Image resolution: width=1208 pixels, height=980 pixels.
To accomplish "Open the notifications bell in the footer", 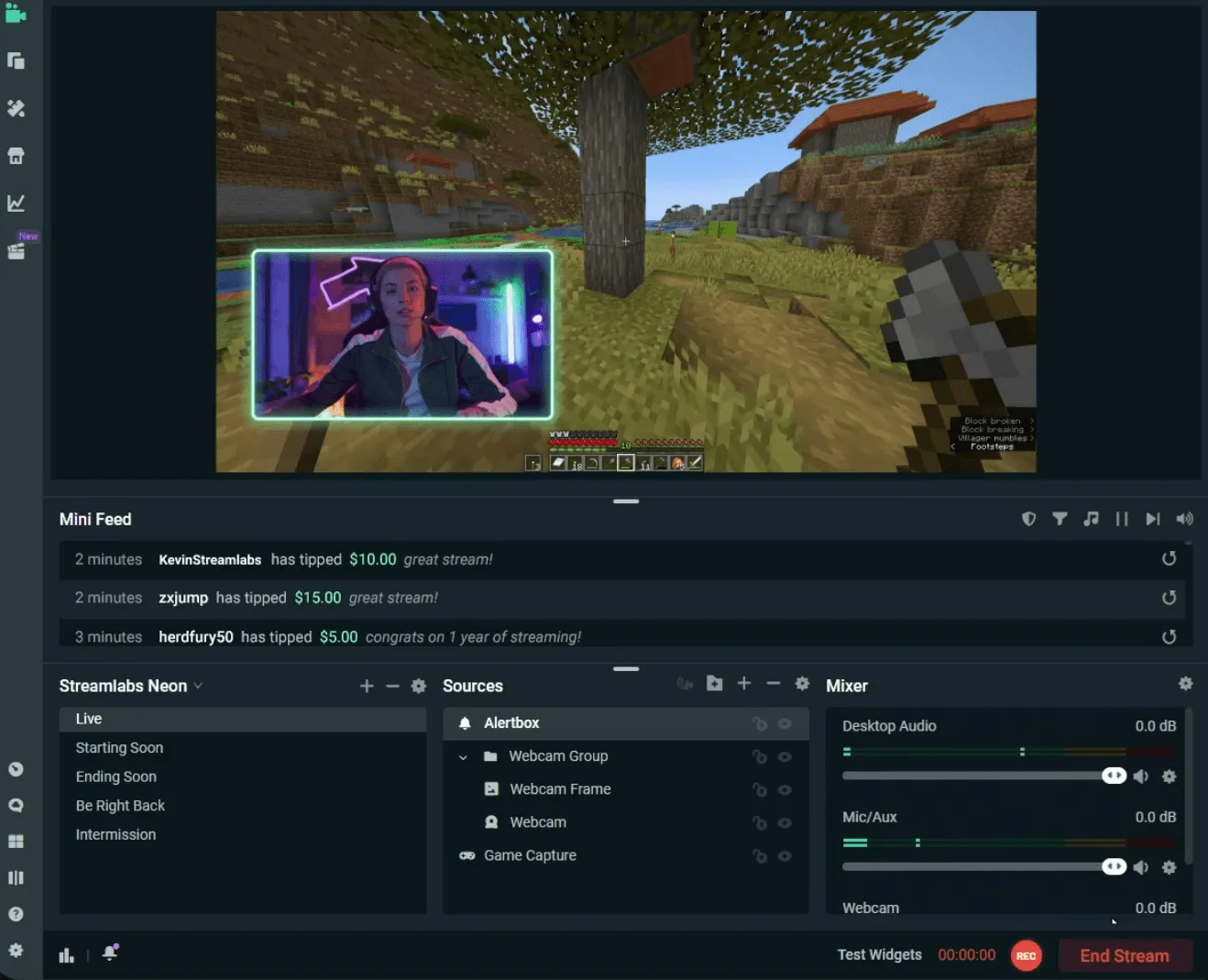I will point(110,952).
